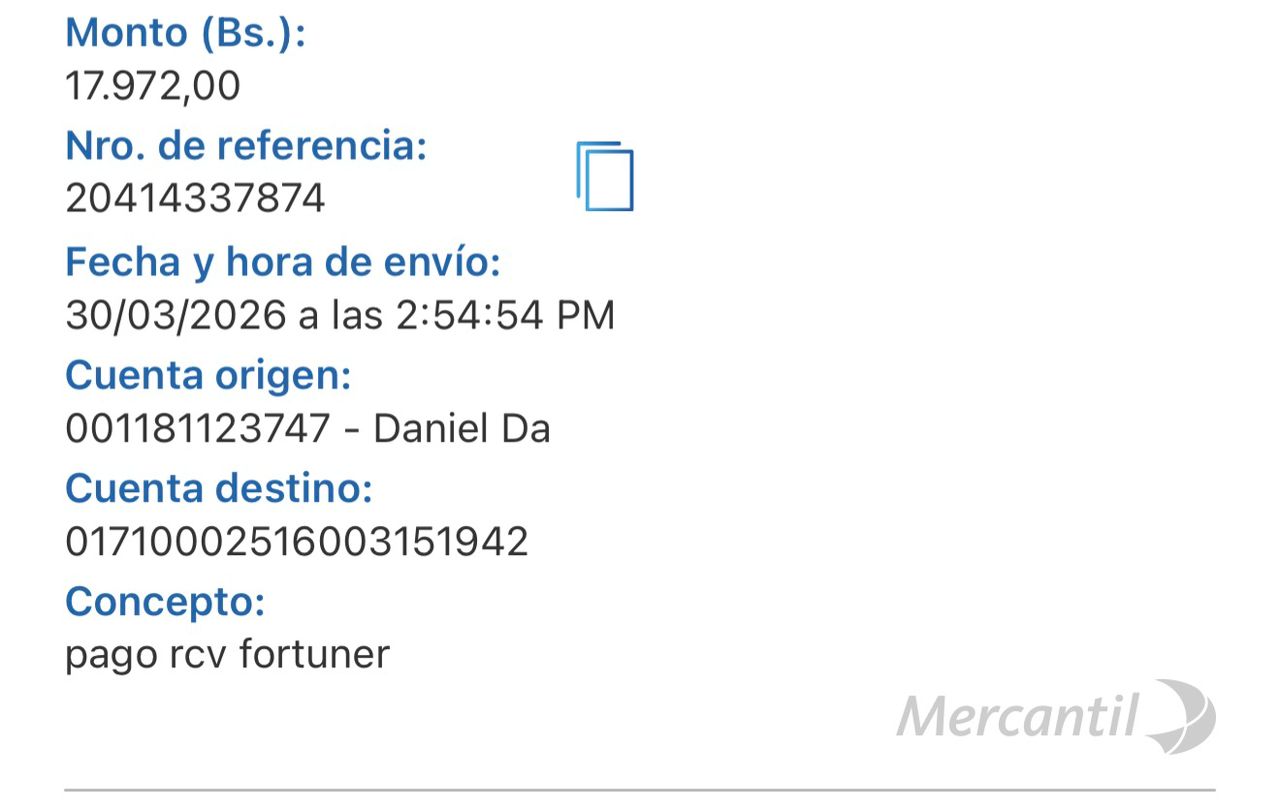Screen dimensions: 1280x808
Task: Click the word 'fortuner' in the concept
Action: coord(315,655)
